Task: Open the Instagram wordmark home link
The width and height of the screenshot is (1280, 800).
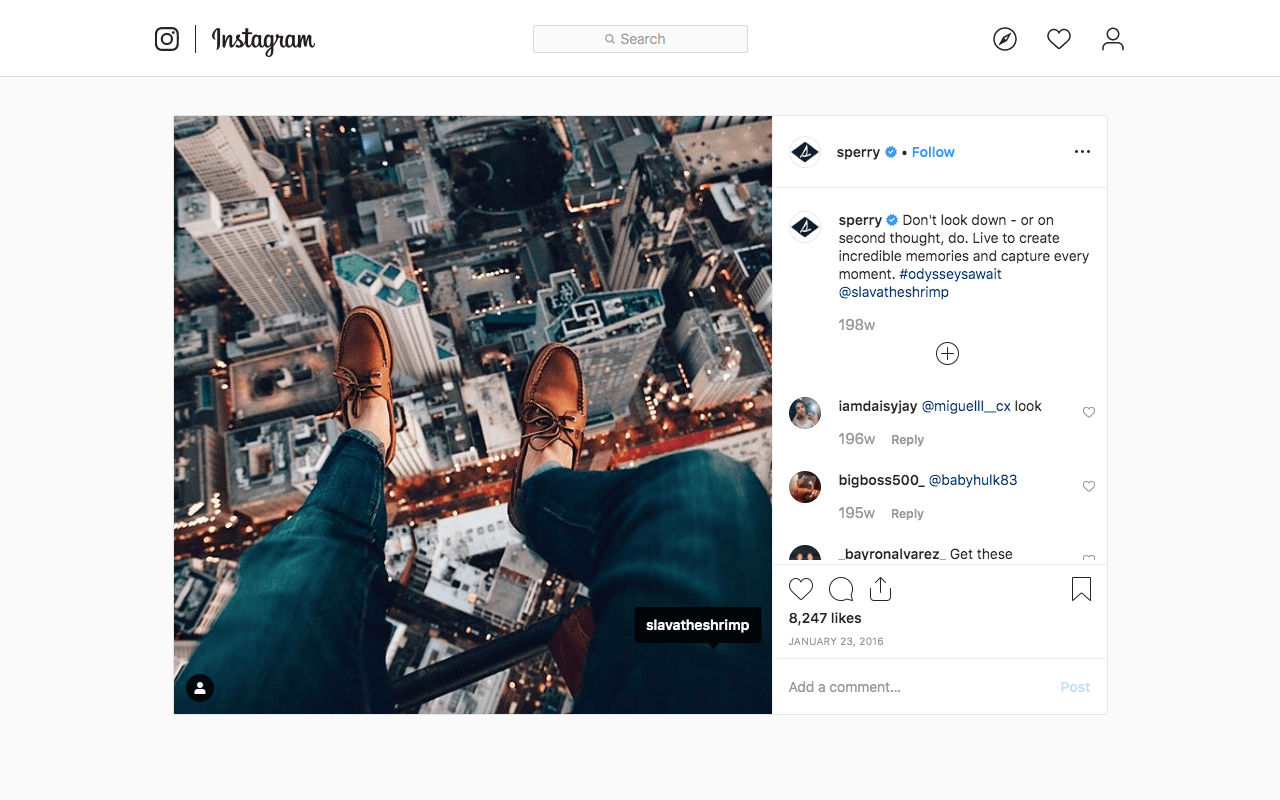Action: 263,40
